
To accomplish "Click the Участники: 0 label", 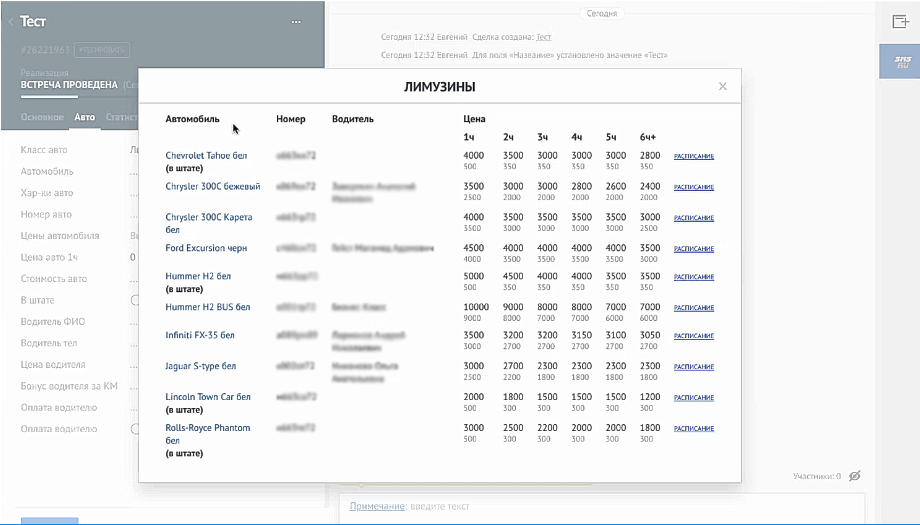I will click(817, 476).
